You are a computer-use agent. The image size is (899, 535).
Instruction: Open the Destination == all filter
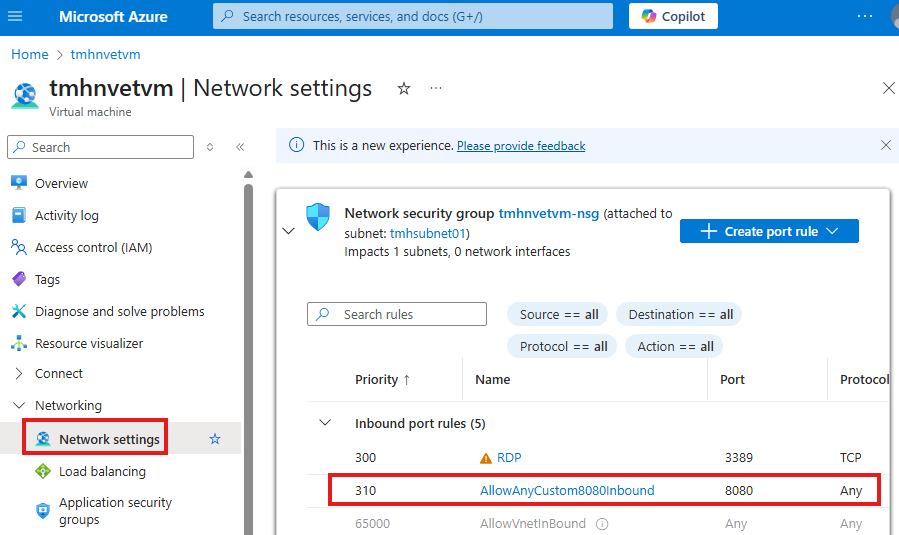680,315
